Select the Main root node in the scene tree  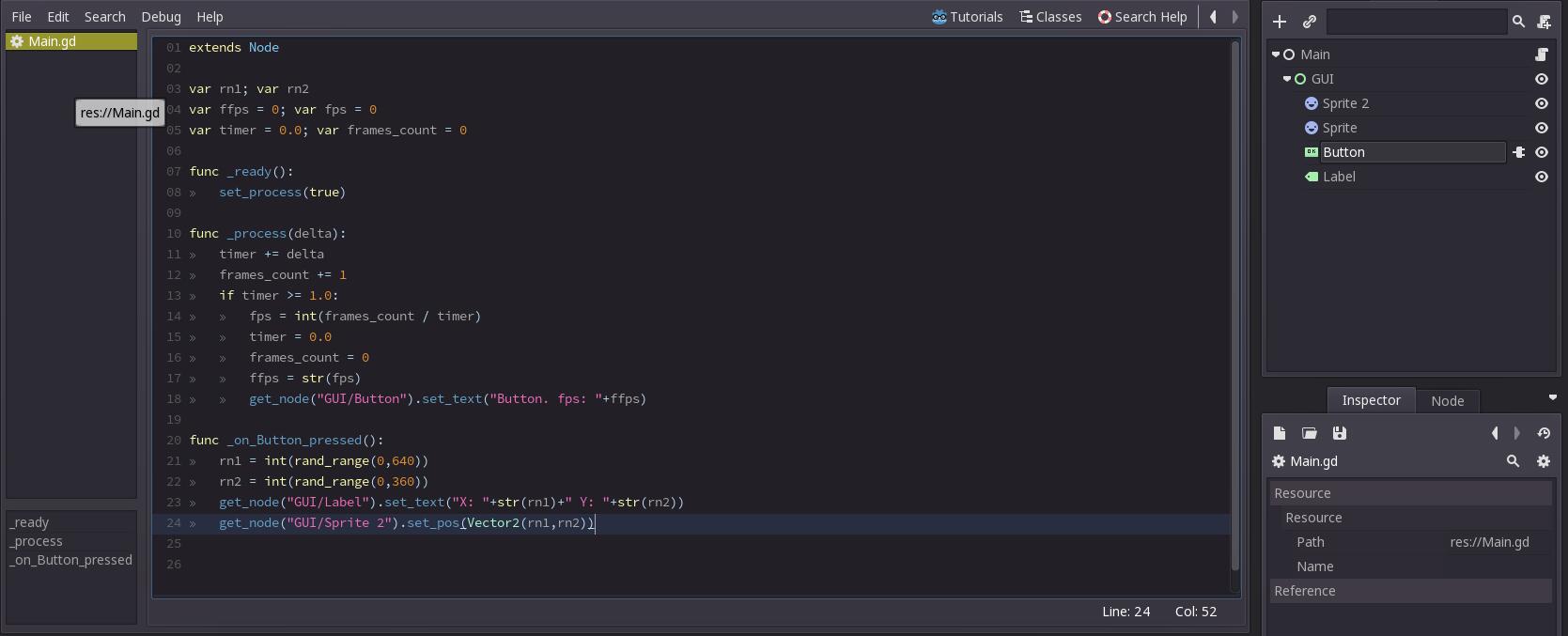[1315, 54]
